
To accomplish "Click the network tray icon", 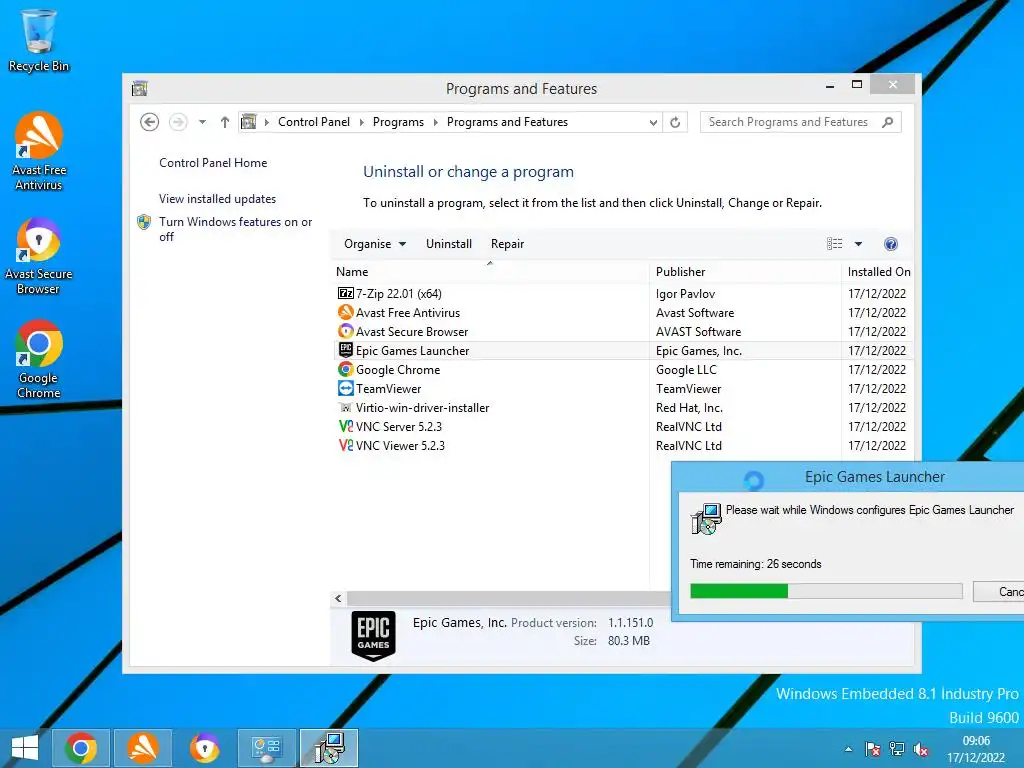I will click(897, 749).
